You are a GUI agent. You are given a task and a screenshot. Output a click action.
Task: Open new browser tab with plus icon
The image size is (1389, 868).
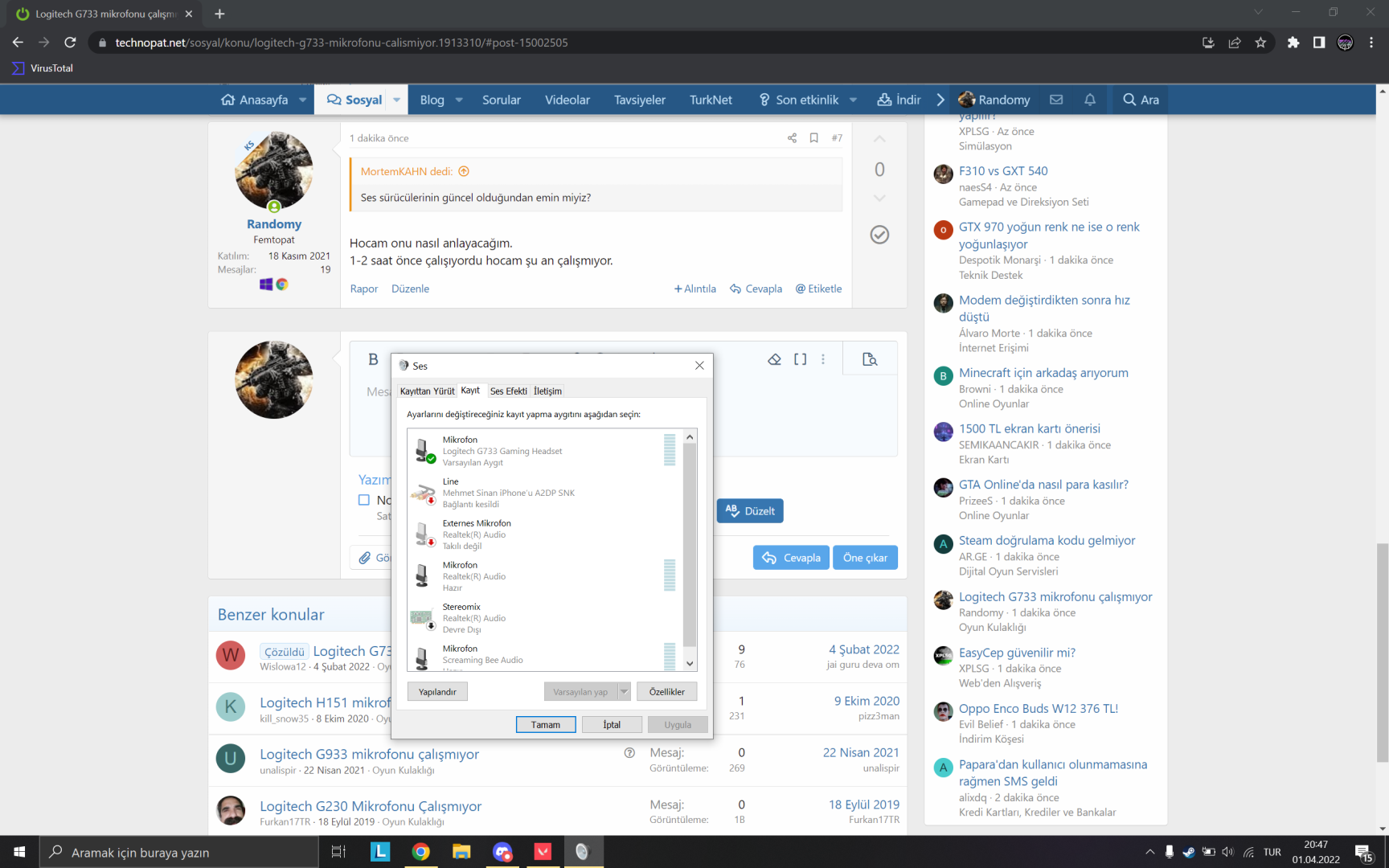(219, 14)
